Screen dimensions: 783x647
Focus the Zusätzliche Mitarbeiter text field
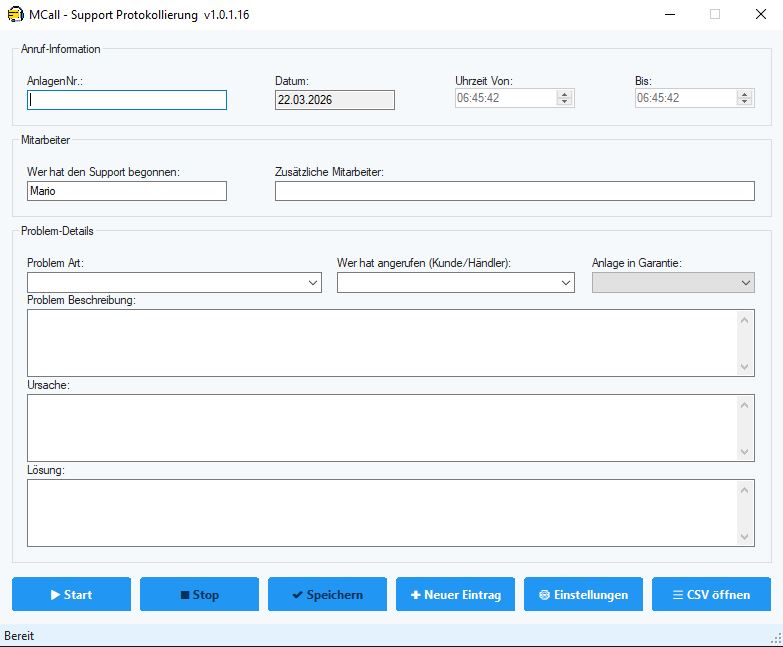514,191
